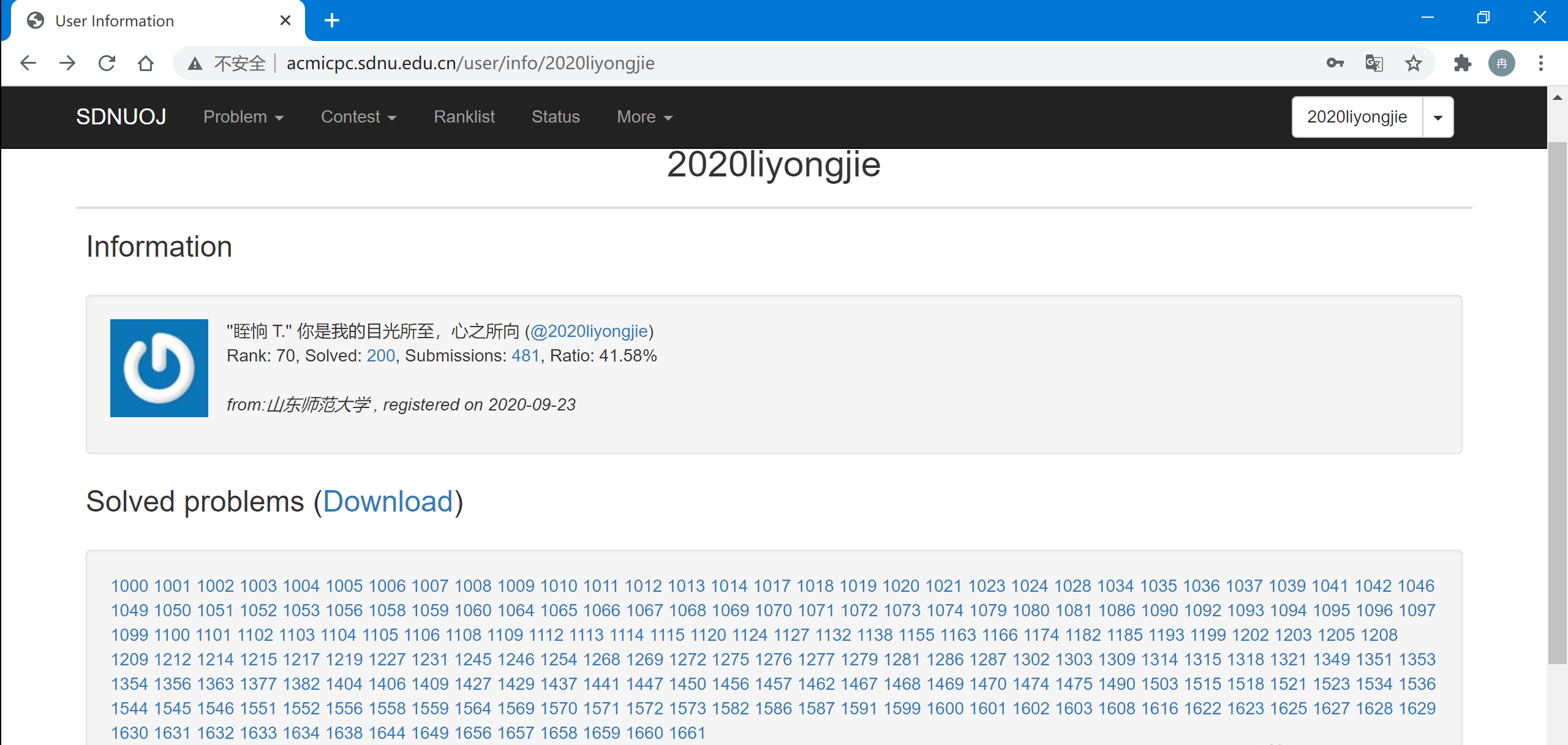
Task: Open the Status page
Action: (x=555, y=117)
